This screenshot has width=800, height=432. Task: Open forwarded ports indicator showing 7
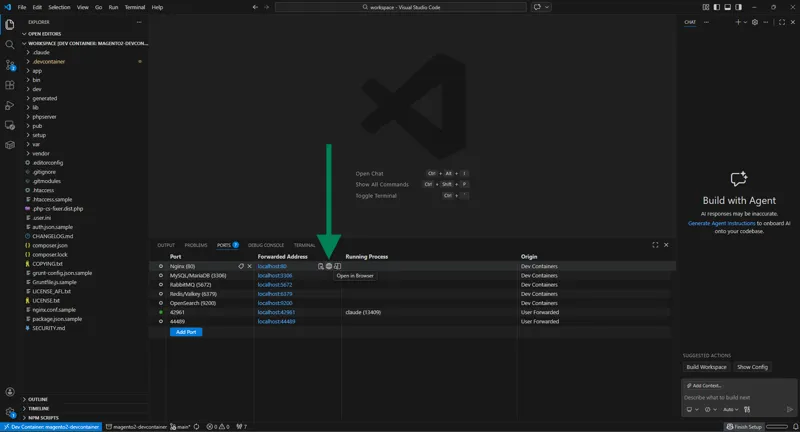(x=242, y=427)
